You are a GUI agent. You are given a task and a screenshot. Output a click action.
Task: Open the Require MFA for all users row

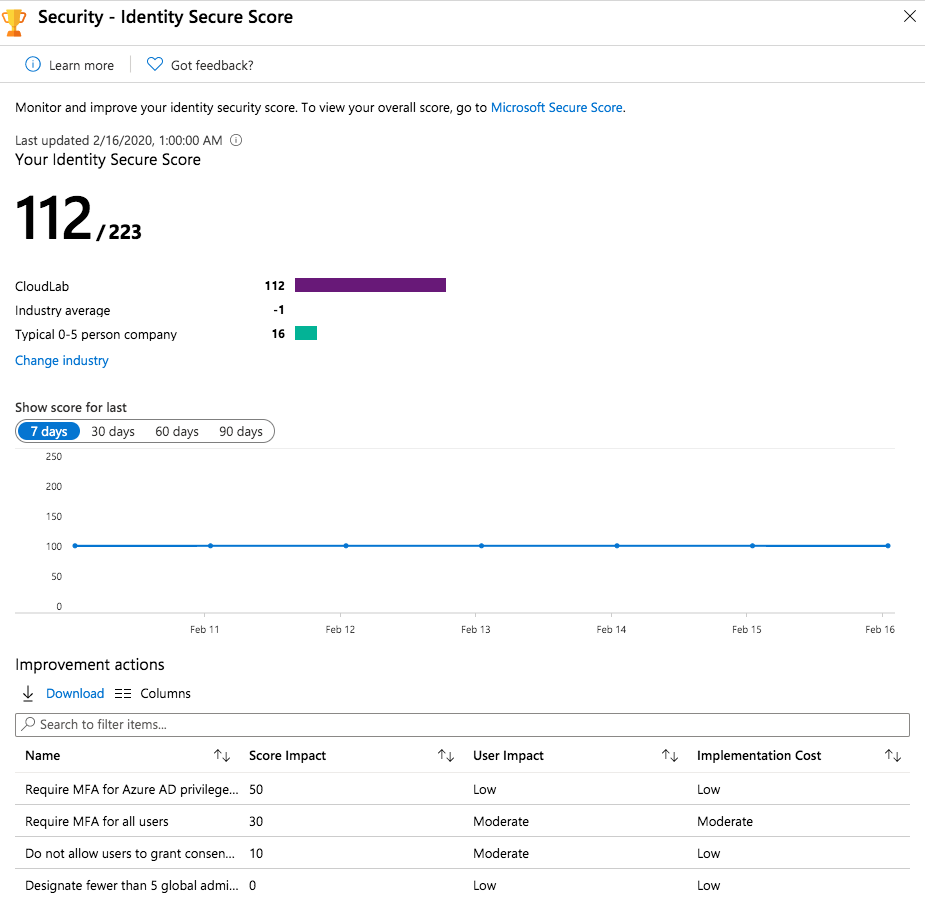point(462,821)
